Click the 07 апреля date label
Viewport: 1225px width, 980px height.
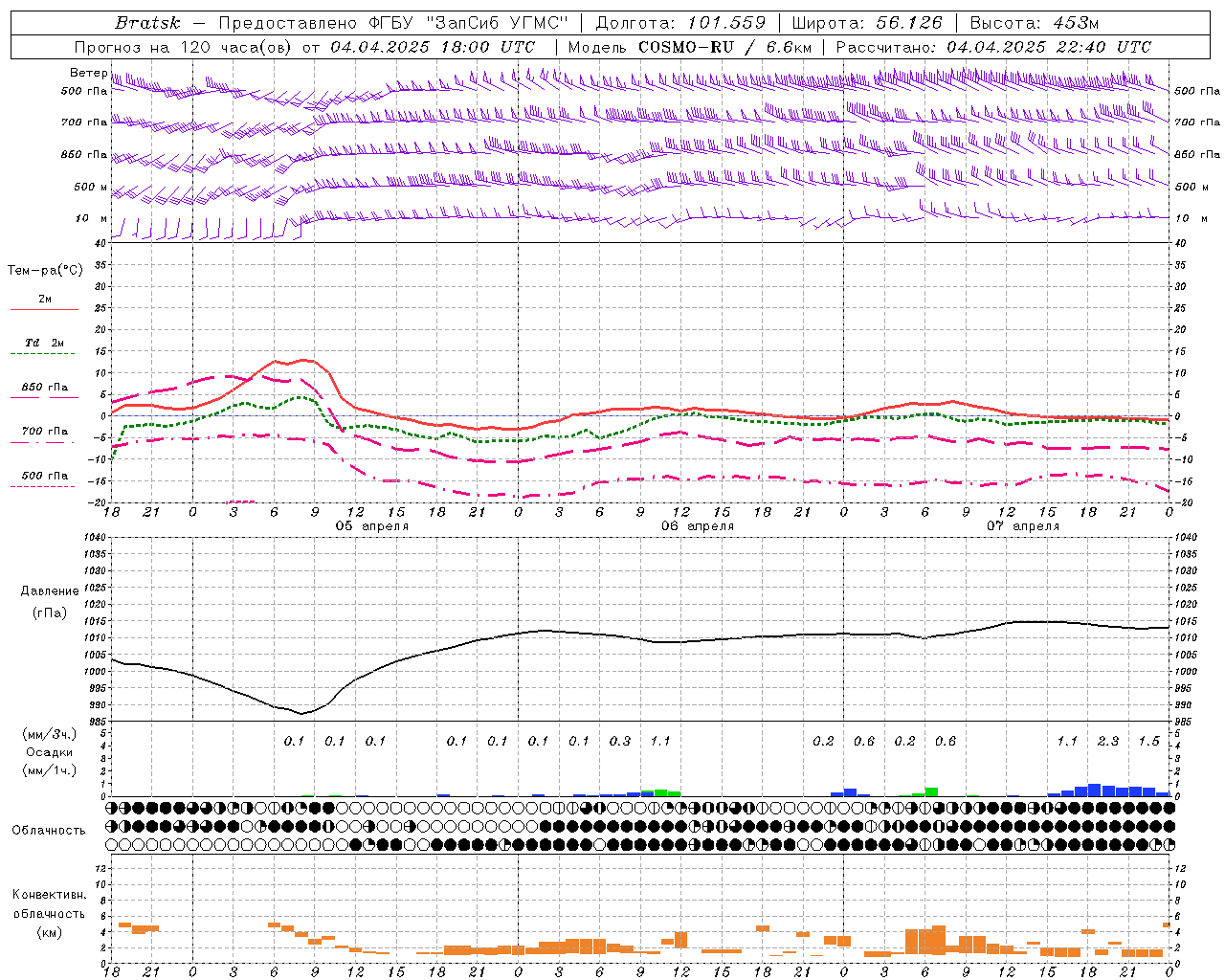[1023, 526]
